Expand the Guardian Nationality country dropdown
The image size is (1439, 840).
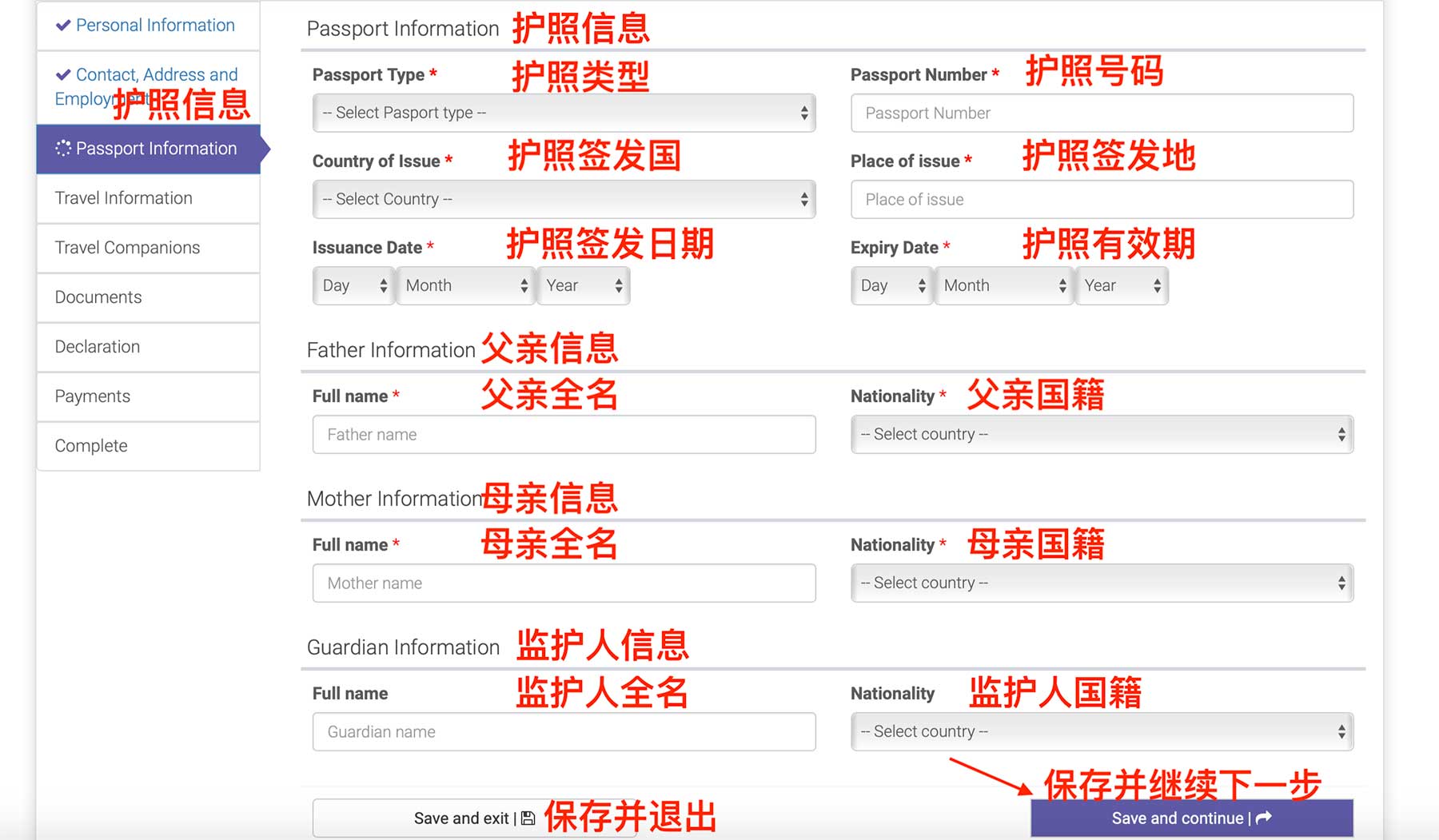coord(1102,732)
